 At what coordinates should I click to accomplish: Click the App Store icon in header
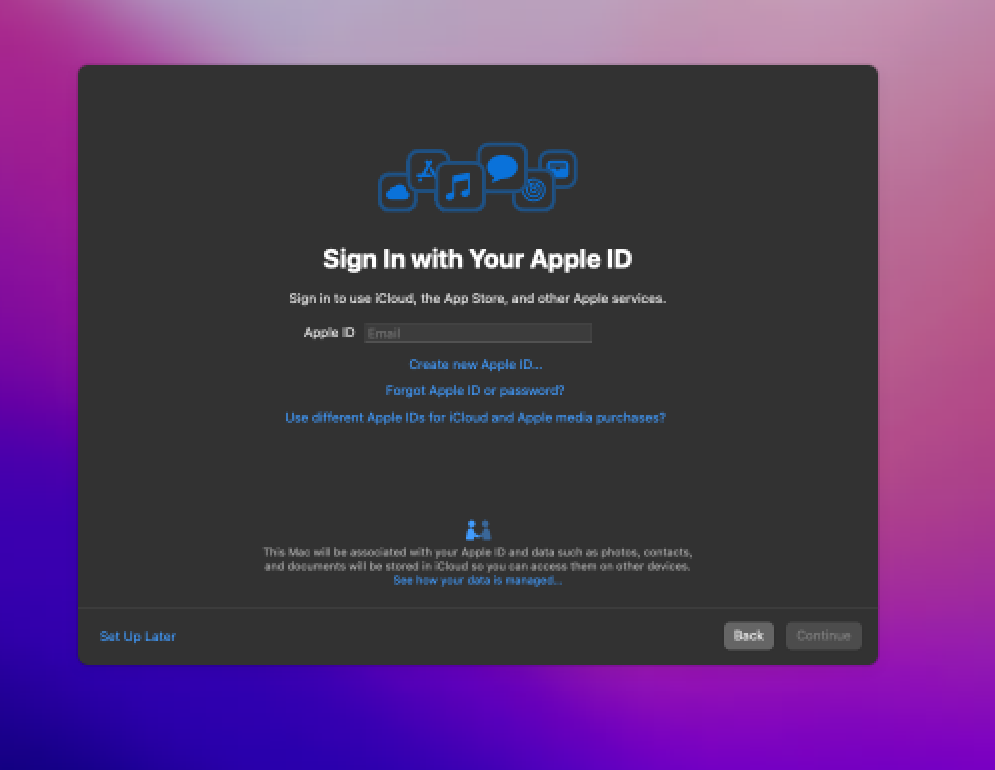[427, 170]
